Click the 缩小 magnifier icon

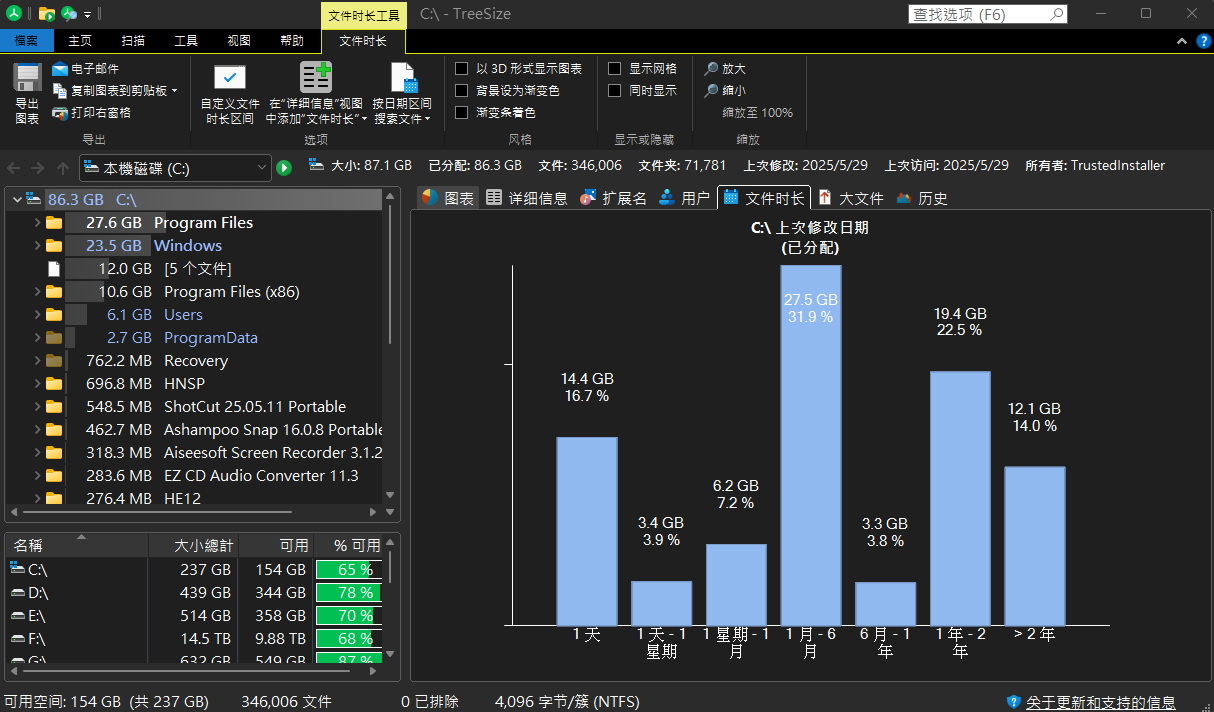pos(711,90)
